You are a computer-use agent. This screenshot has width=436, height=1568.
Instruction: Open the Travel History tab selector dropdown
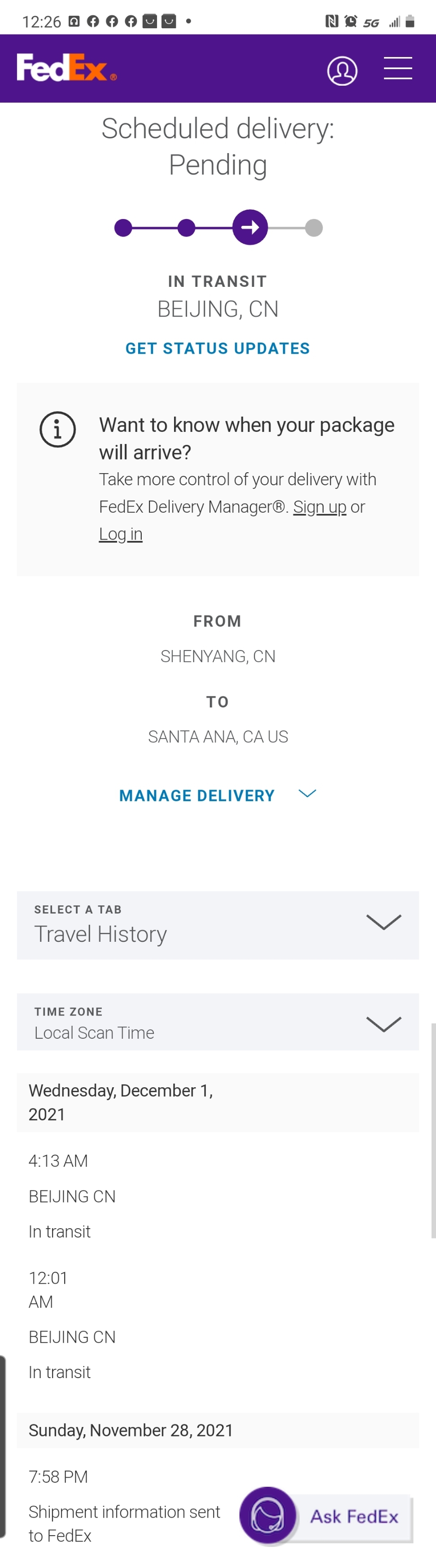coord(218,925)
